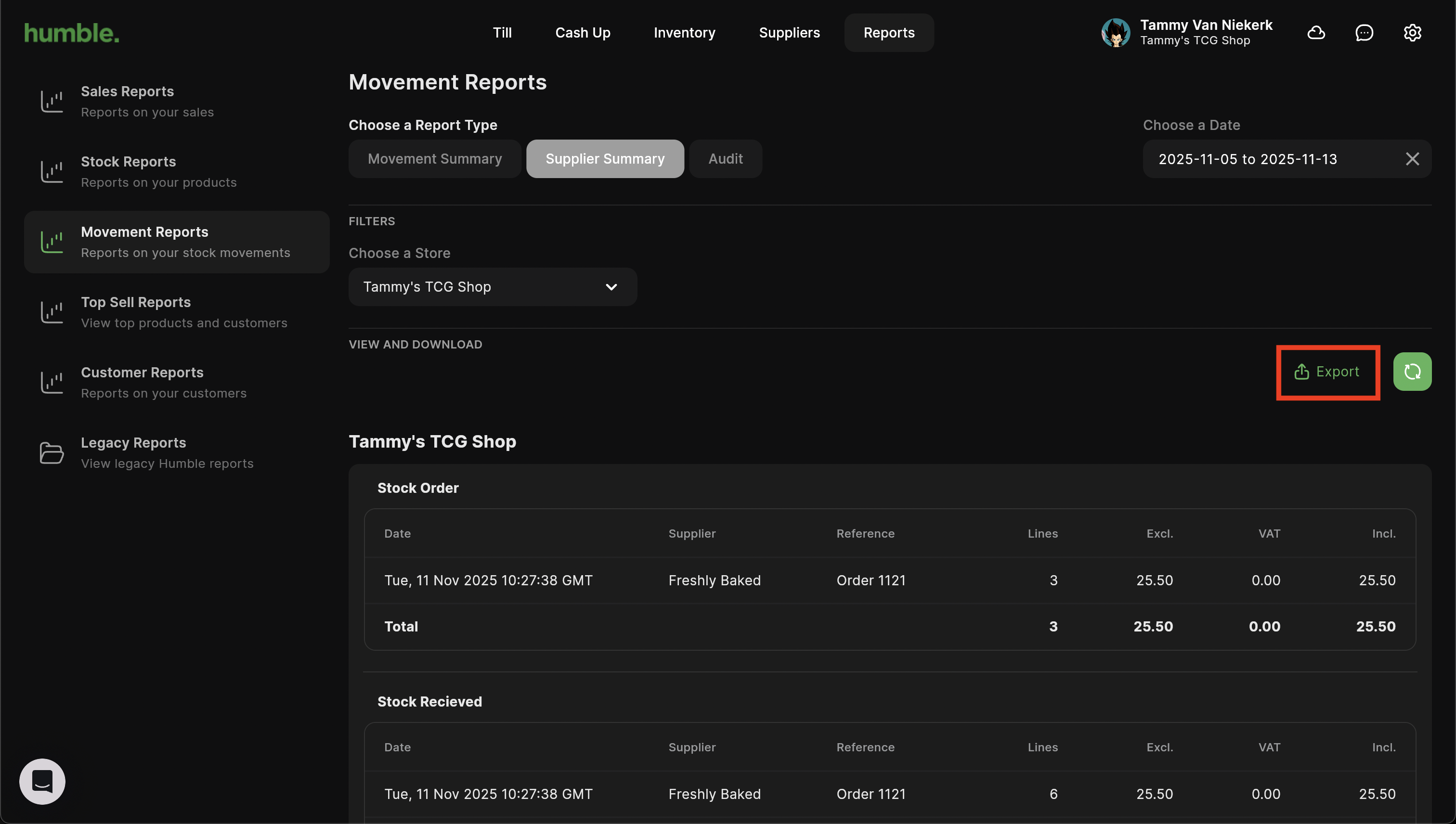Clear the selected date range
The width and height of the screenshot is (1456, 824).
point(1412,159)
